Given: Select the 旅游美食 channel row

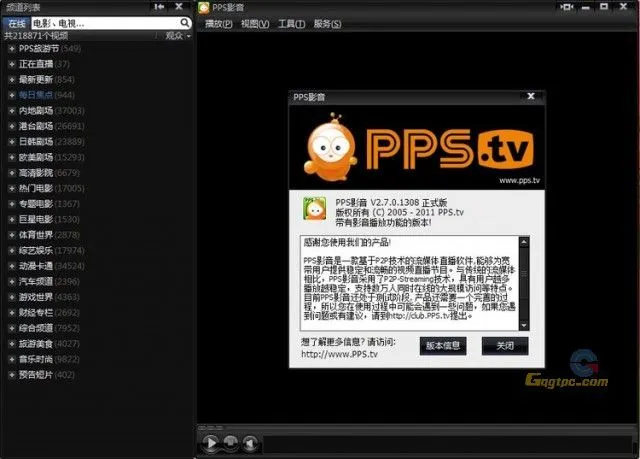Looking at the screenshot, I should pos(96,344).
